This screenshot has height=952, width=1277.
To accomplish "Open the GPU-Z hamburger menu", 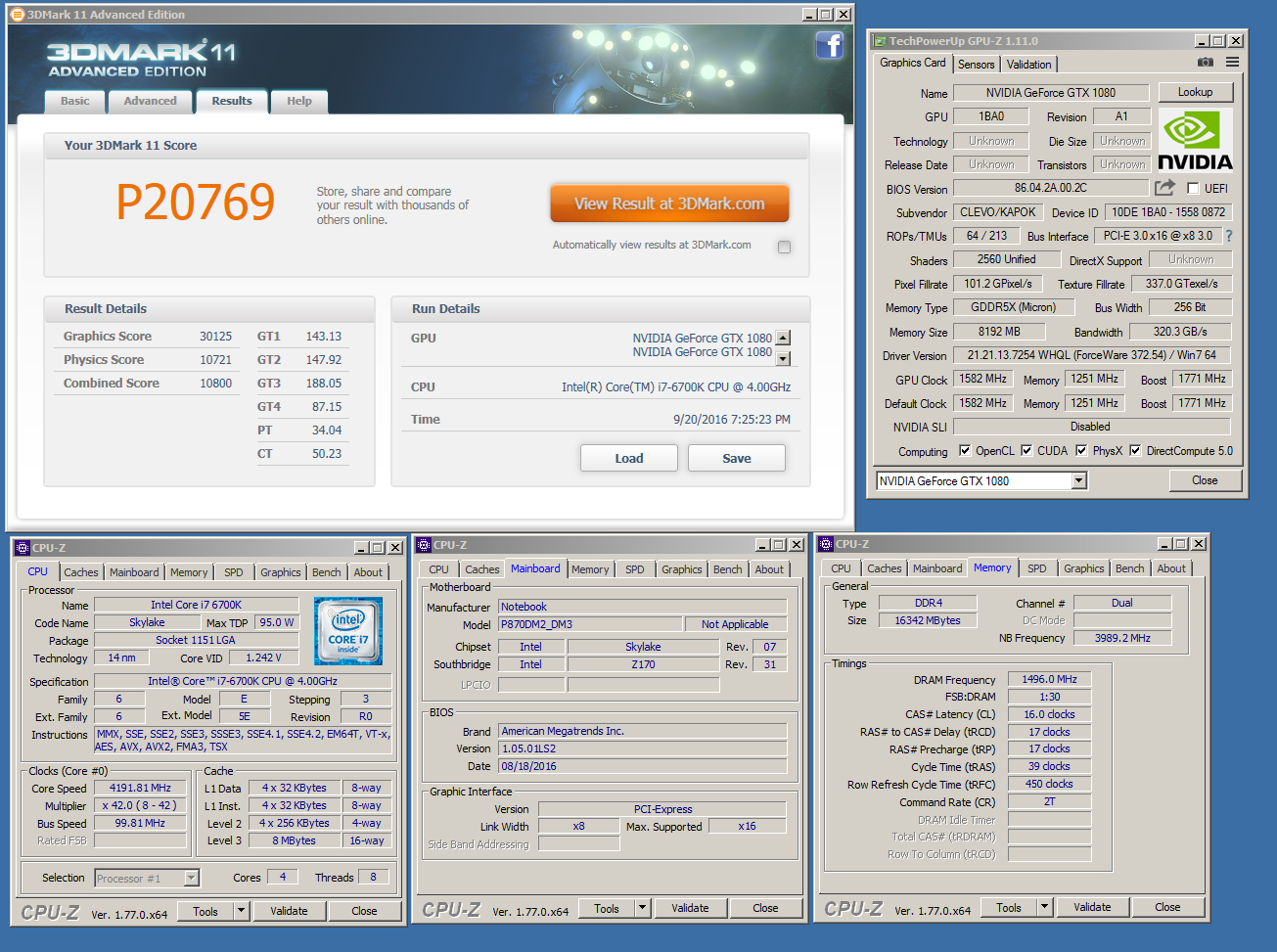I will (x=1233, y=63).
